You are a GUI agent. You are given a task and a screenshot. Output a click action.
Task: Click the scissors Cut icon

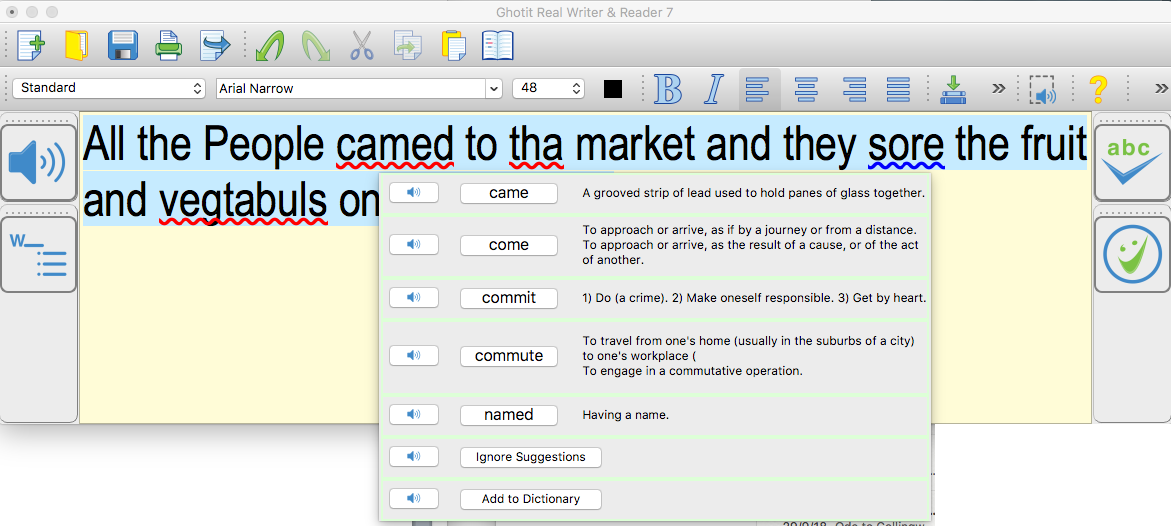(361, 46)
